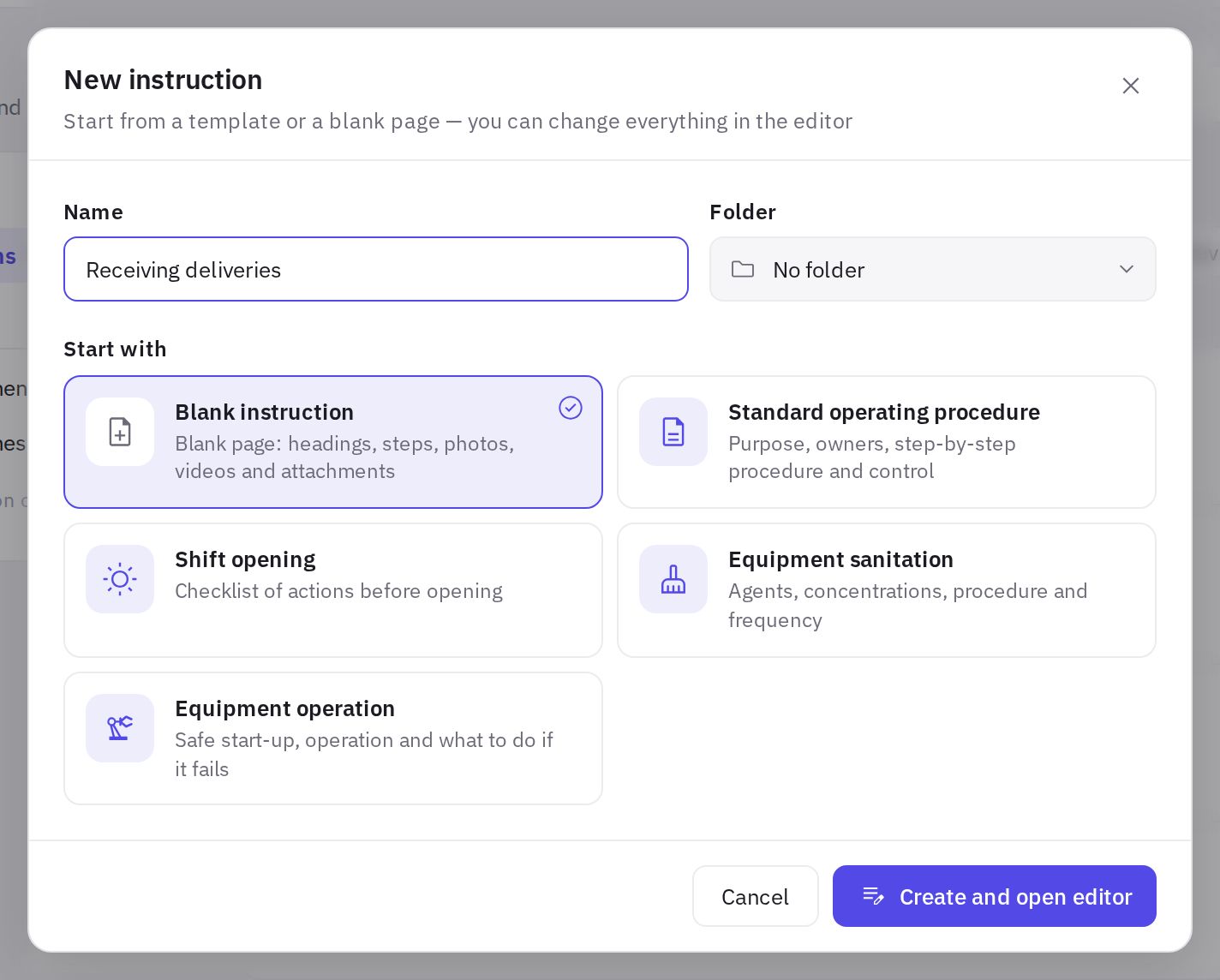1220x980 pixels.
Task: Choose the Equipment operation template
Action: [333, 738]
